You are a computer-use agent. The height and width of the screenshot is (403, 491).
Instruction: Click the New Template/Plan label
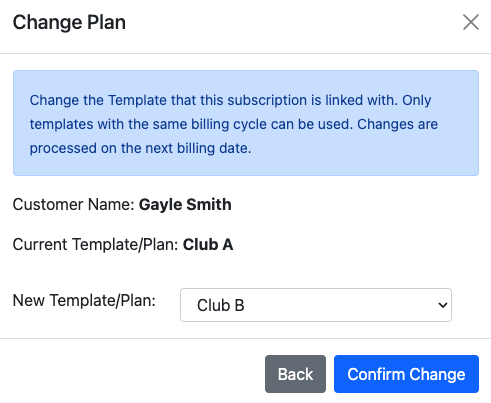coord(84,300)
